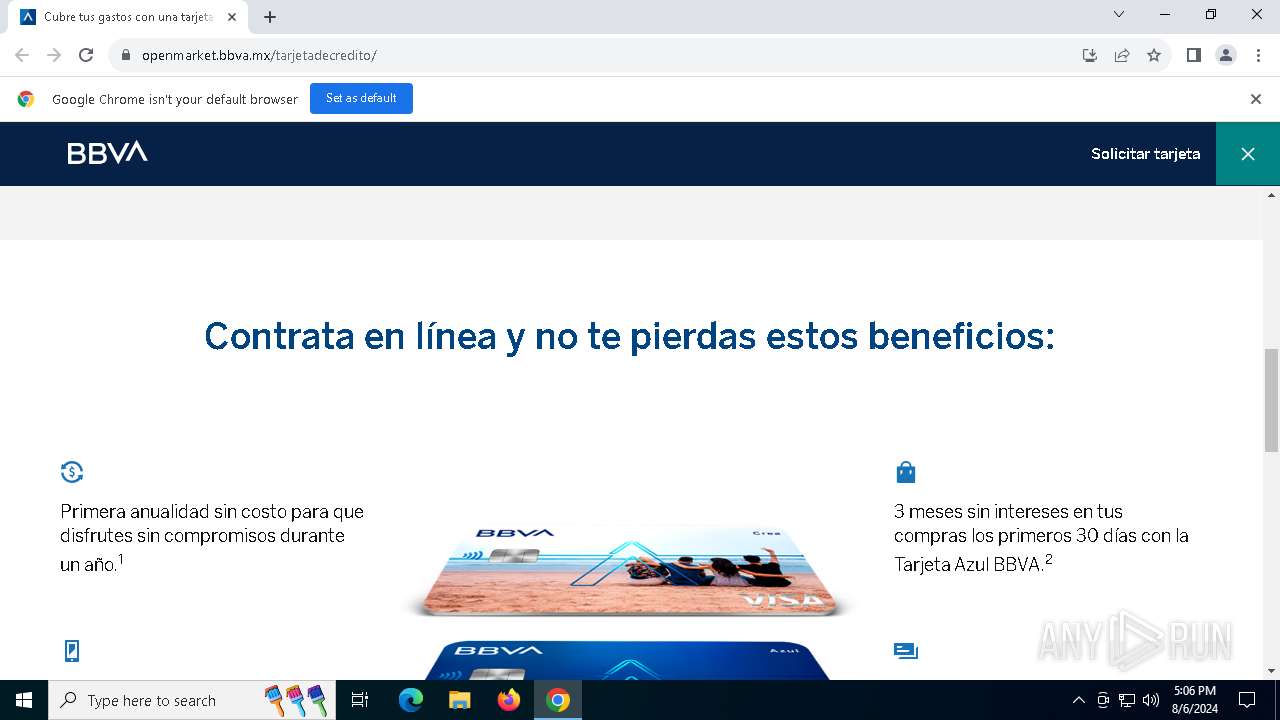Click the taskbar search box
Image resolution: width=1280 pixels, height=720 pixels.
tap(194, 700)
